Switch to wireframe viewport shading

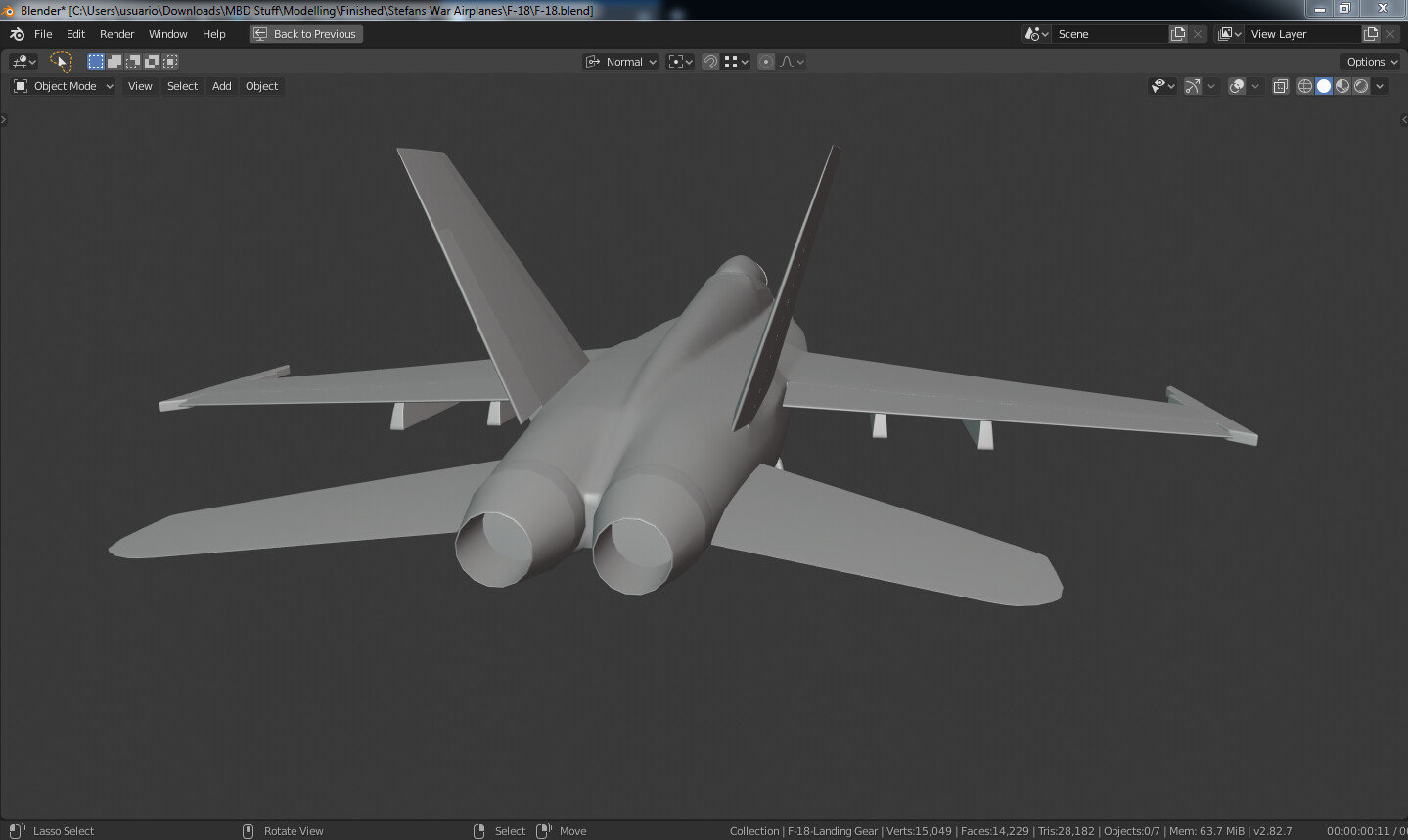pyautogui.click(x=1305, y=86)
